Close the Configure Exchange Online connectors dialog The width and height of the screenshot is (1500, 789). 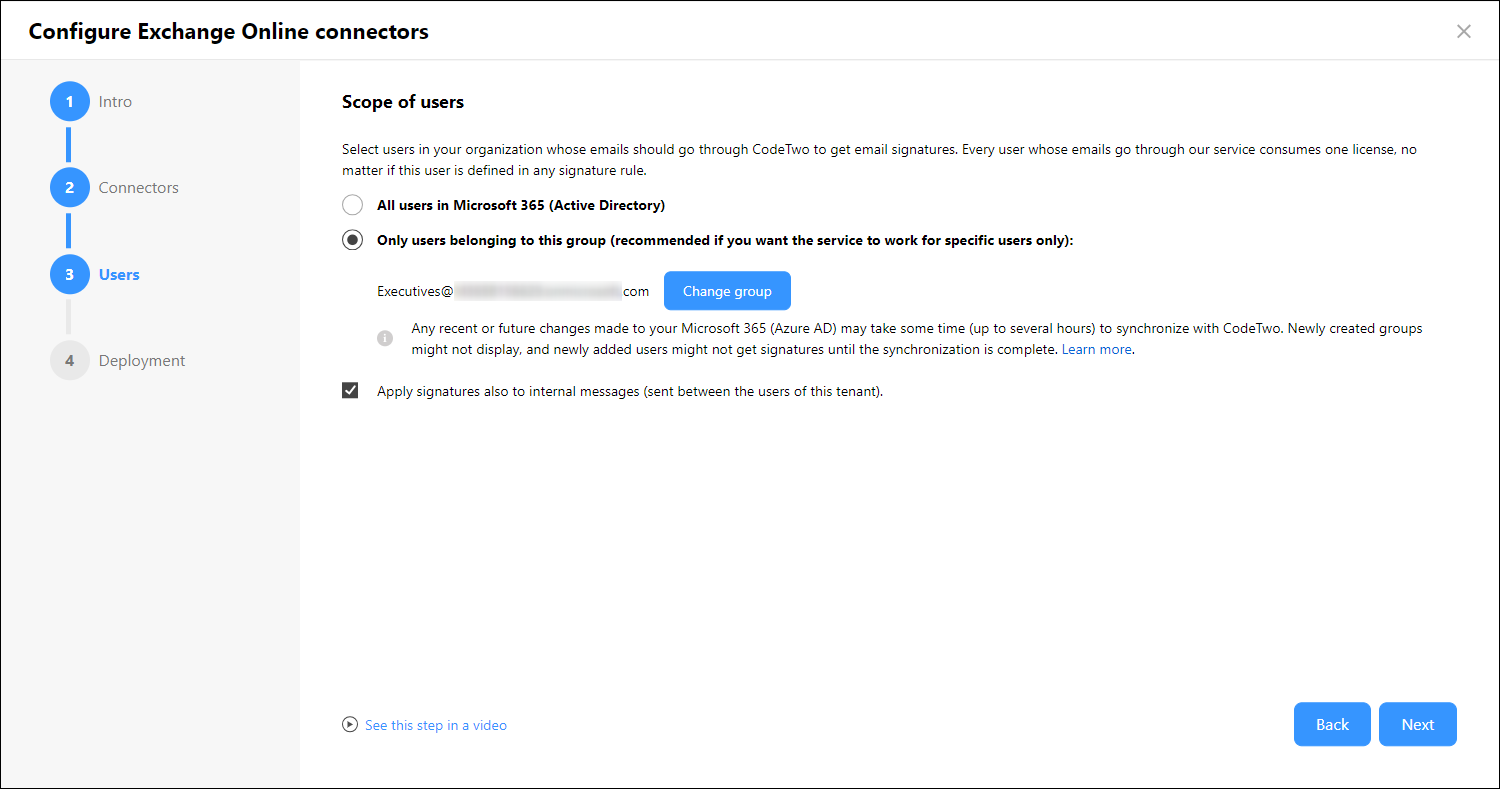pyautogui.click(x=1464, y=31)
